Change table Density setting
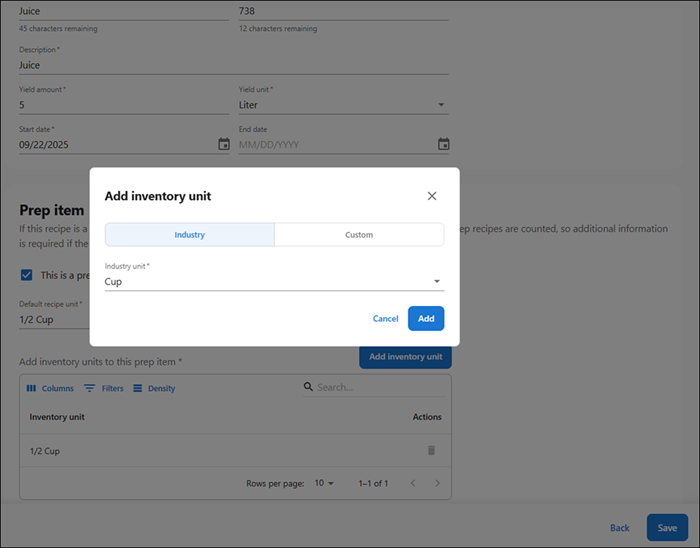The width and height of the screenshot is (700, 548). [x=154, y=388]
